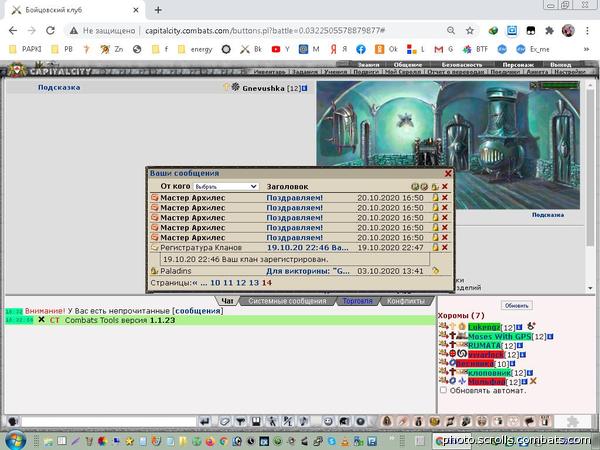Image resolution: width=600 pixels, height=450 pixels.
Task: Click lock icon on Регистратура Кланов row
Action: [435, 247]
